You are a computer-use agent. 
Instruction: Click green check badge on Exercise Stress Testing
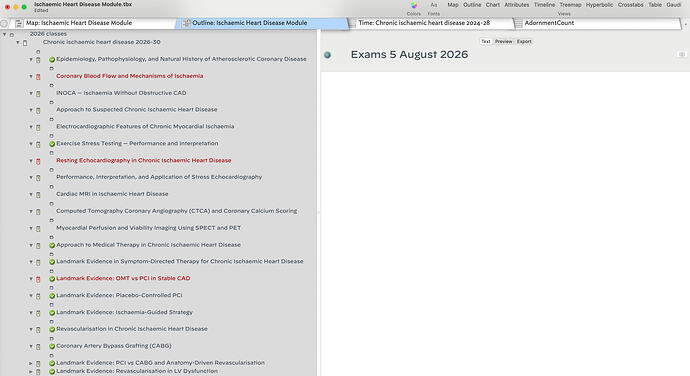click(52, 144)
